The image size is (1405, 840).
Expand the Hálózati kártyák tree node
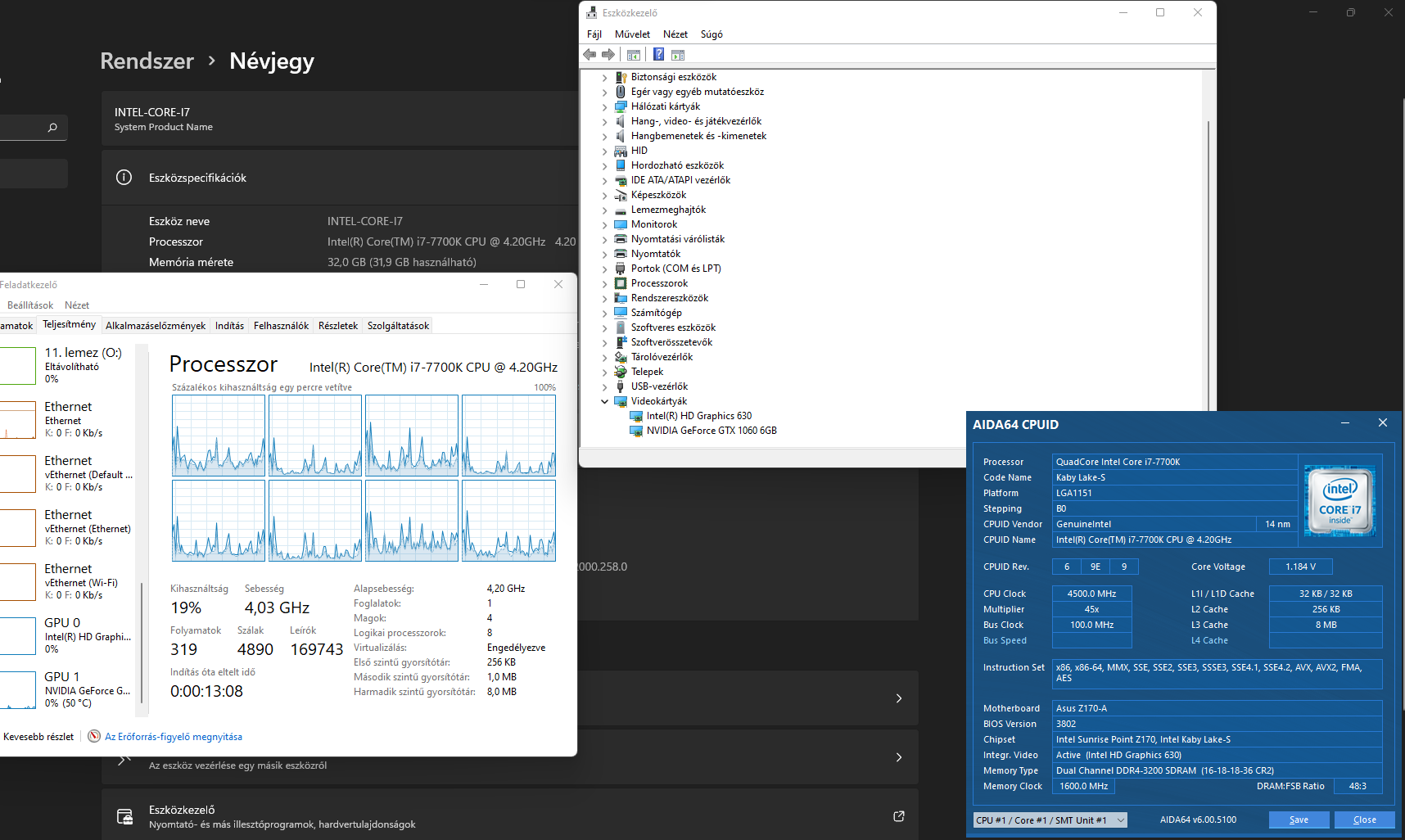coord(605,107)
